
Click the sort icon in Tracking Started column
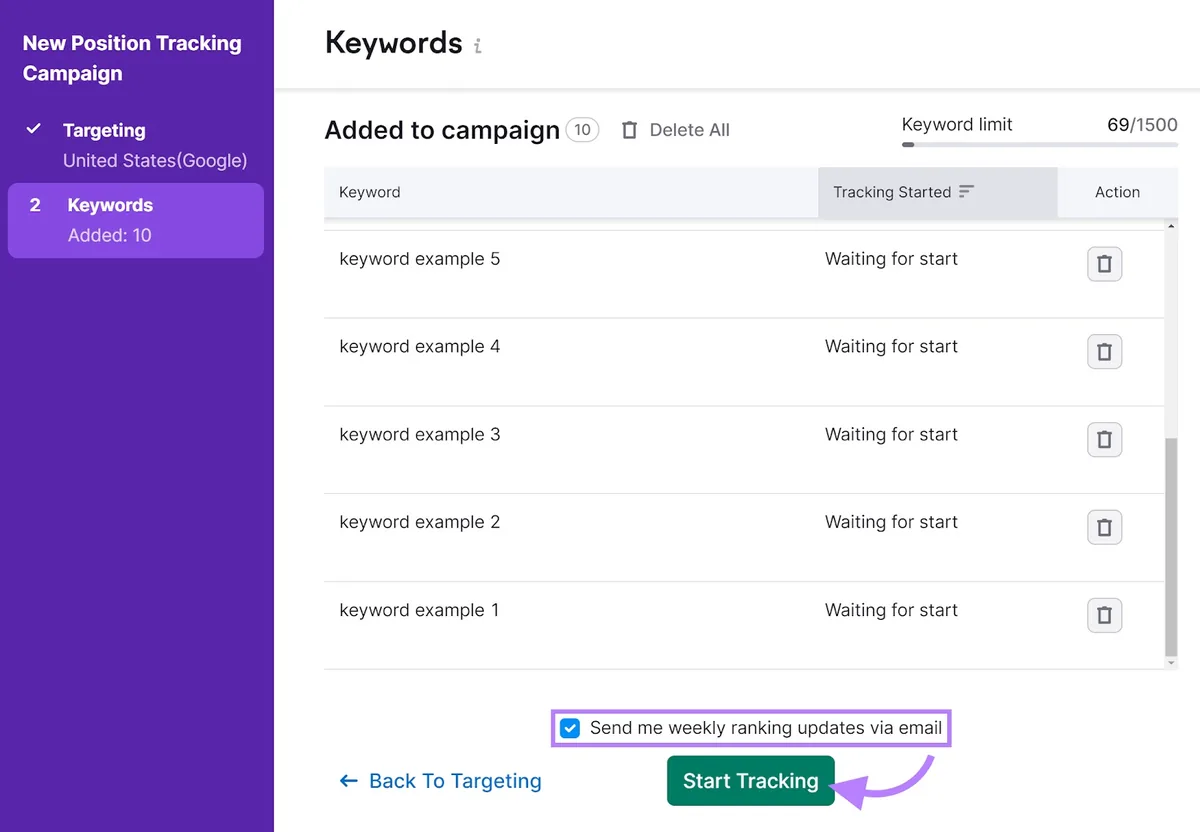coord(966,192)
